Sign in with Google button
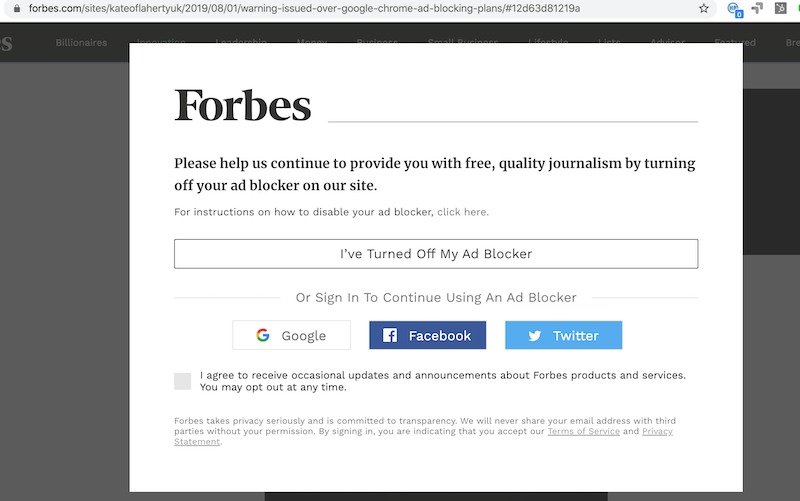The height and width of the screenshot is (501, 800). [x=291, y=335]
